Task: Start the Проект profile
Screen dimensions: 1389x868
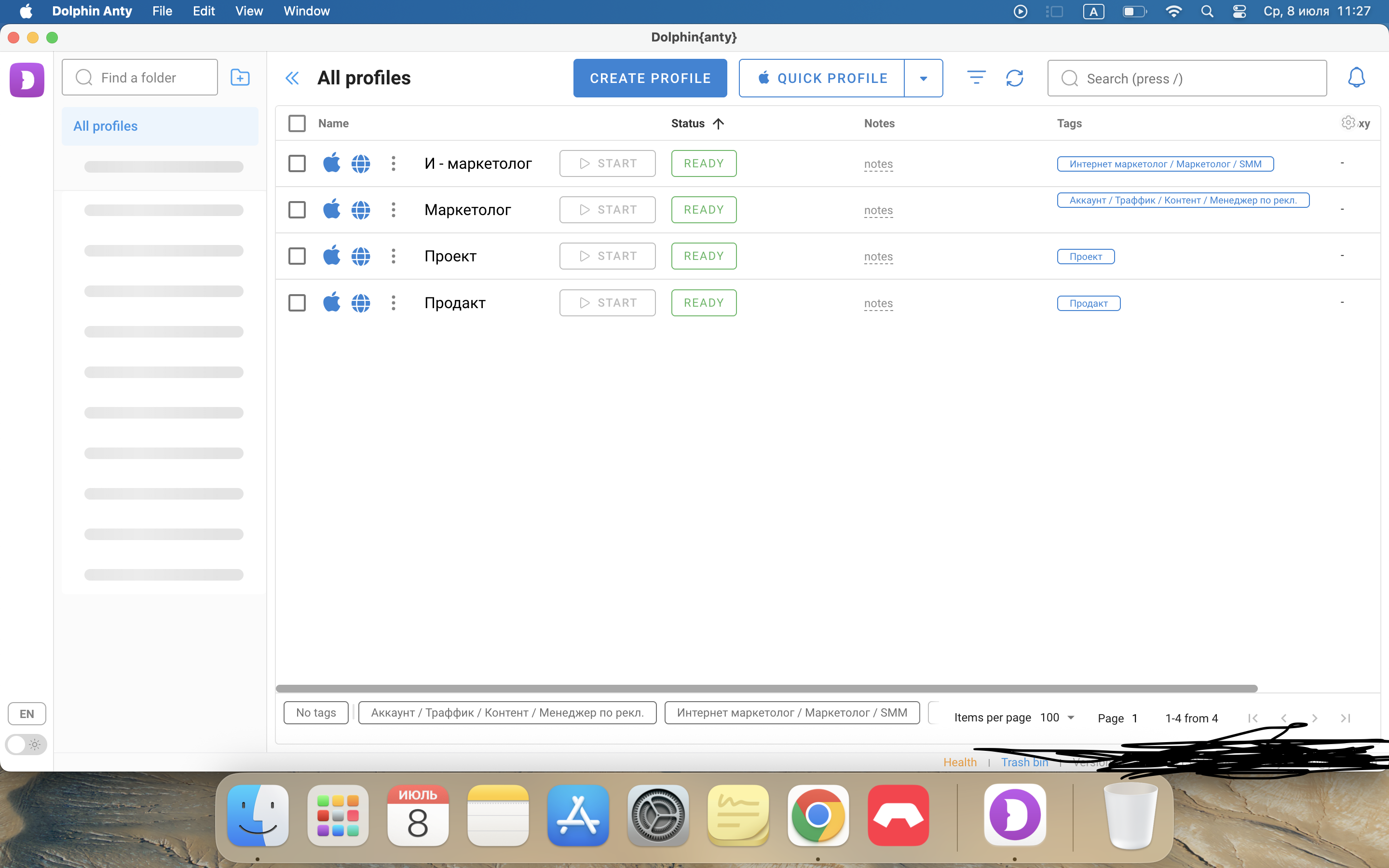Action: point(607,256)
